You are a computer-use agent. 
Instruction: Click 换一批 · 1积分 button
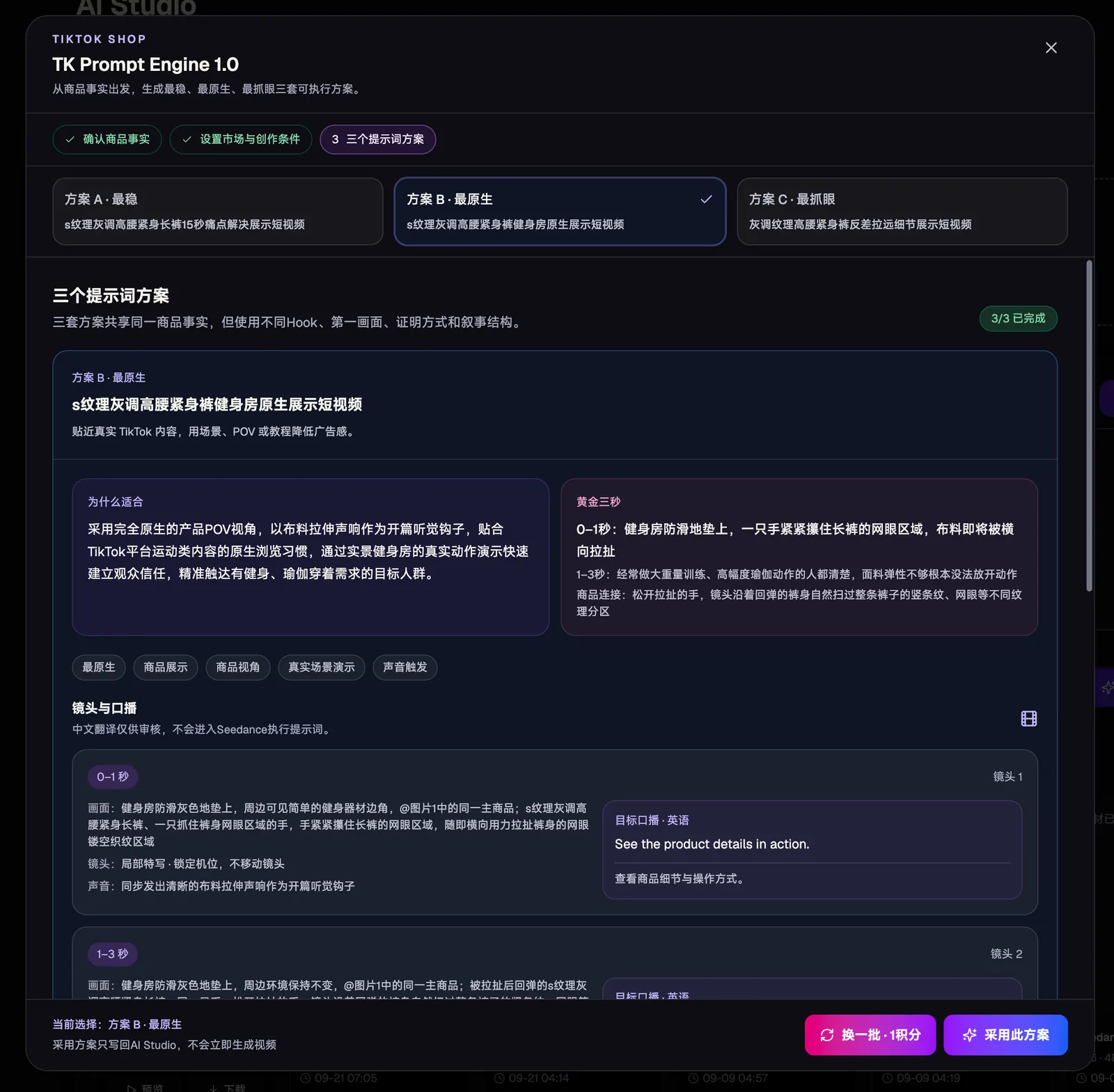point(870,1035)
